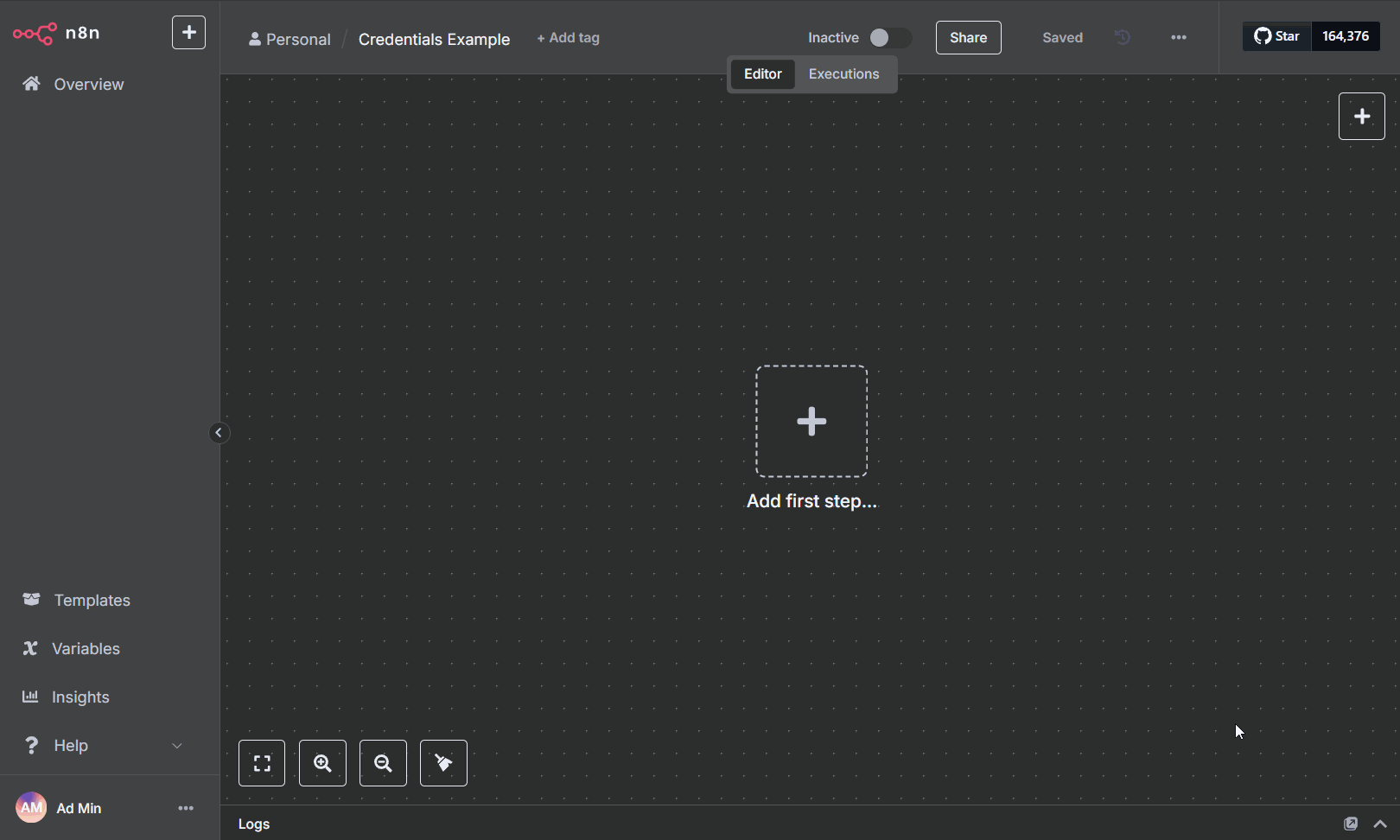Go to the Personal project breadcrumb
Viewport: 1400px width, 840px height.
pos(290,39)
